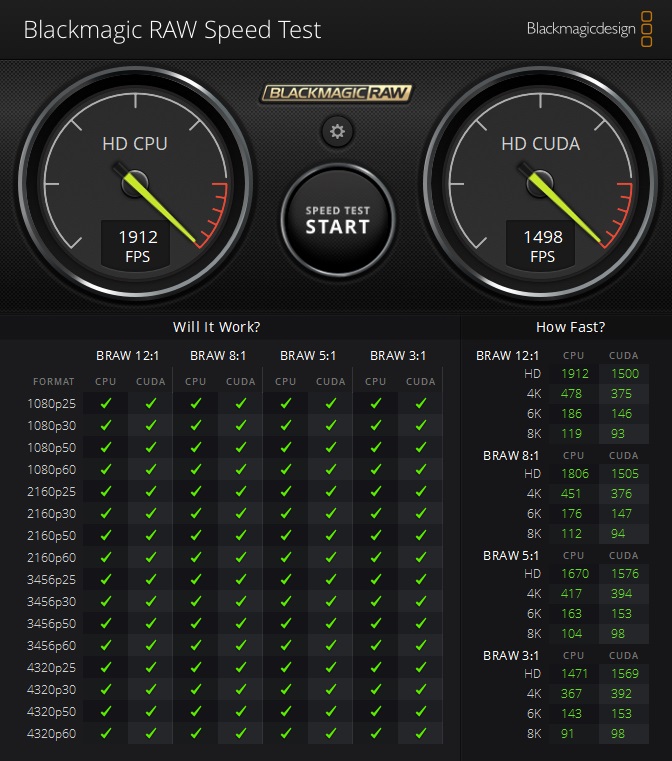Click the 1080p25 format row label

point(51,403)
